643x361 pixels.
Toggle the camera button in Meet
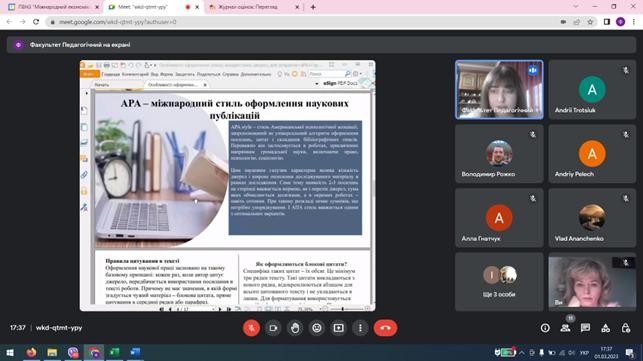tap(273, 328)
